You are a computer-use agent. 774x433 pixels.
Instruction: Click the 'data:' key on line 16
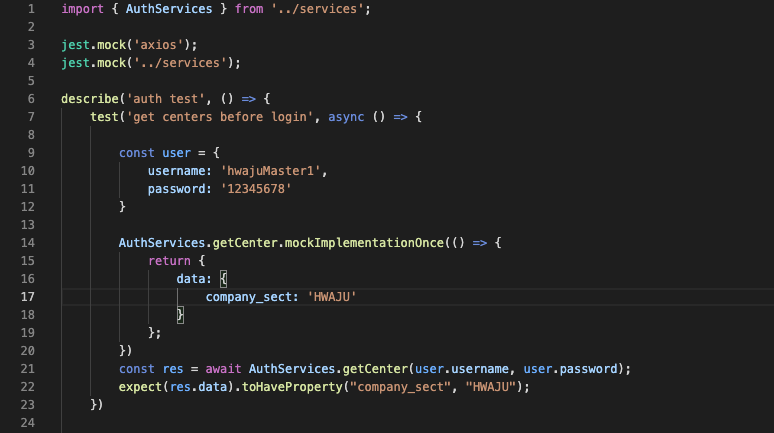tap(194, 279)
